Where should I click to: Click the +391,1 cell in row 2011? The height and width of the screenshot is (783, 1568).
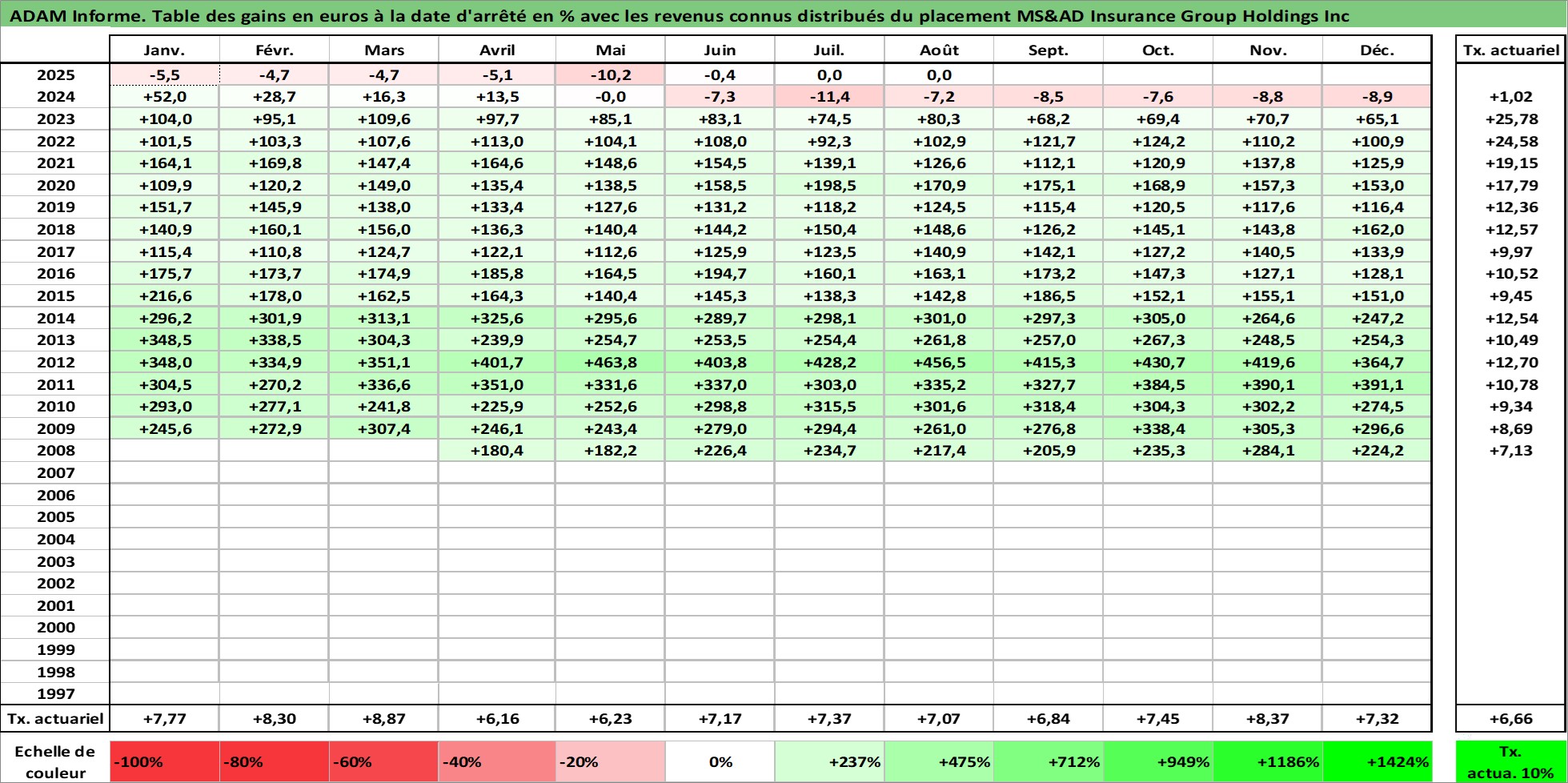pos(1377,385)
